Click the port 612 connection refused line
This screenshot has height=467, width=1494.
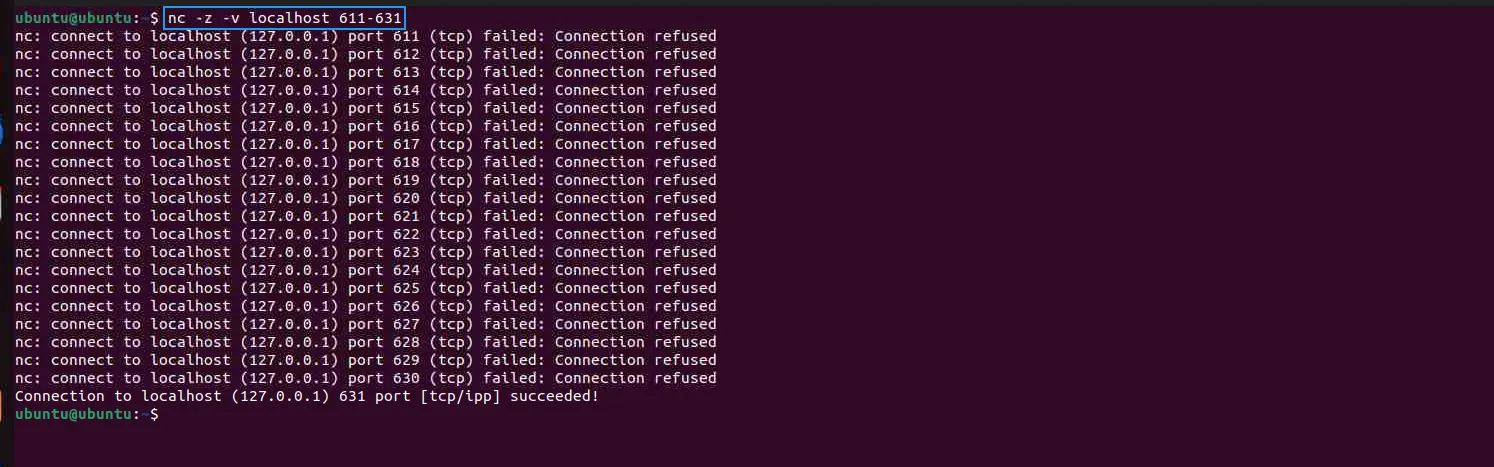tap(366, 54)
